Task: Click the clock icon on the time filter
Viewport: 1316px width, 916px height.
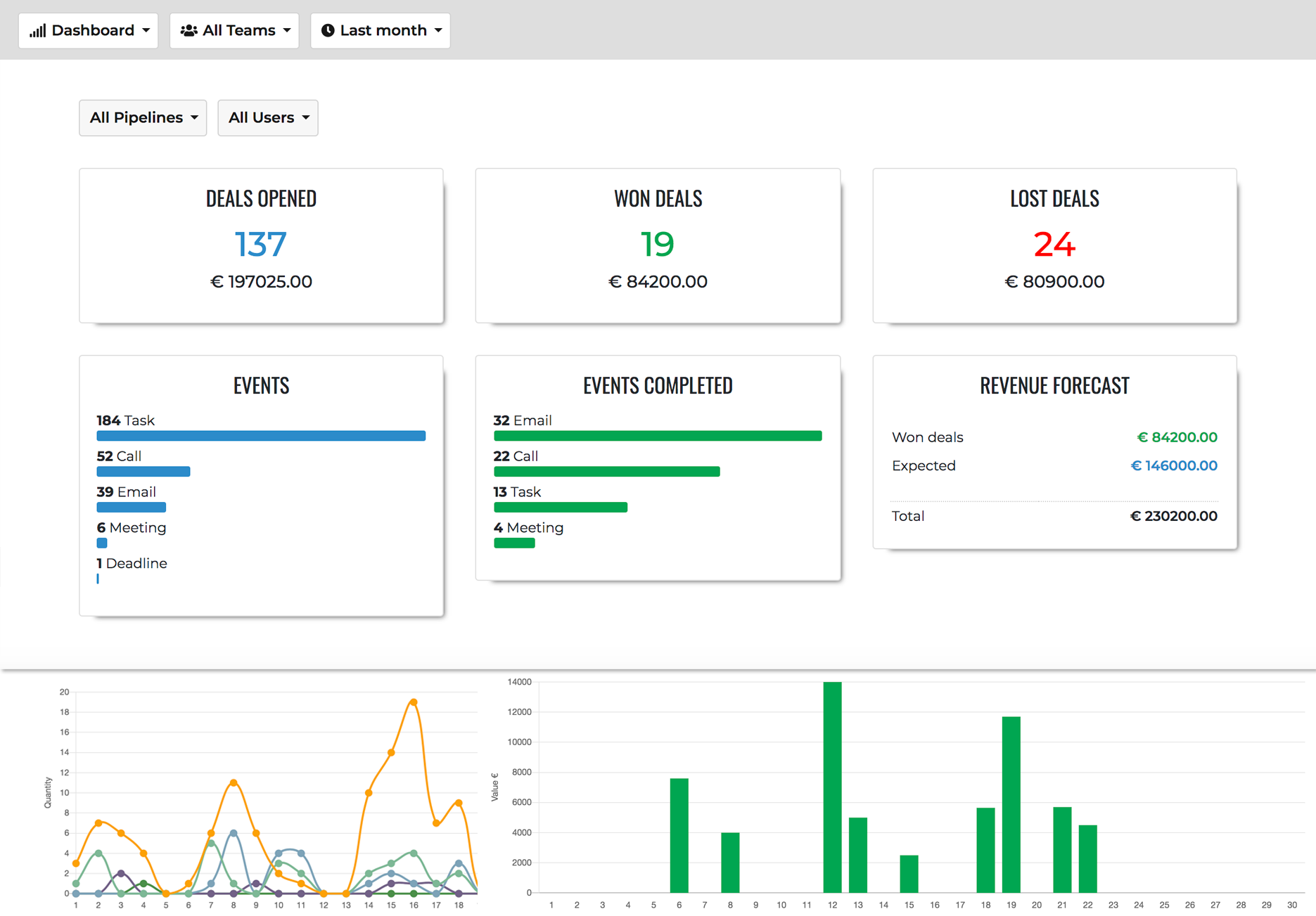Action: (x=329, y=30)
